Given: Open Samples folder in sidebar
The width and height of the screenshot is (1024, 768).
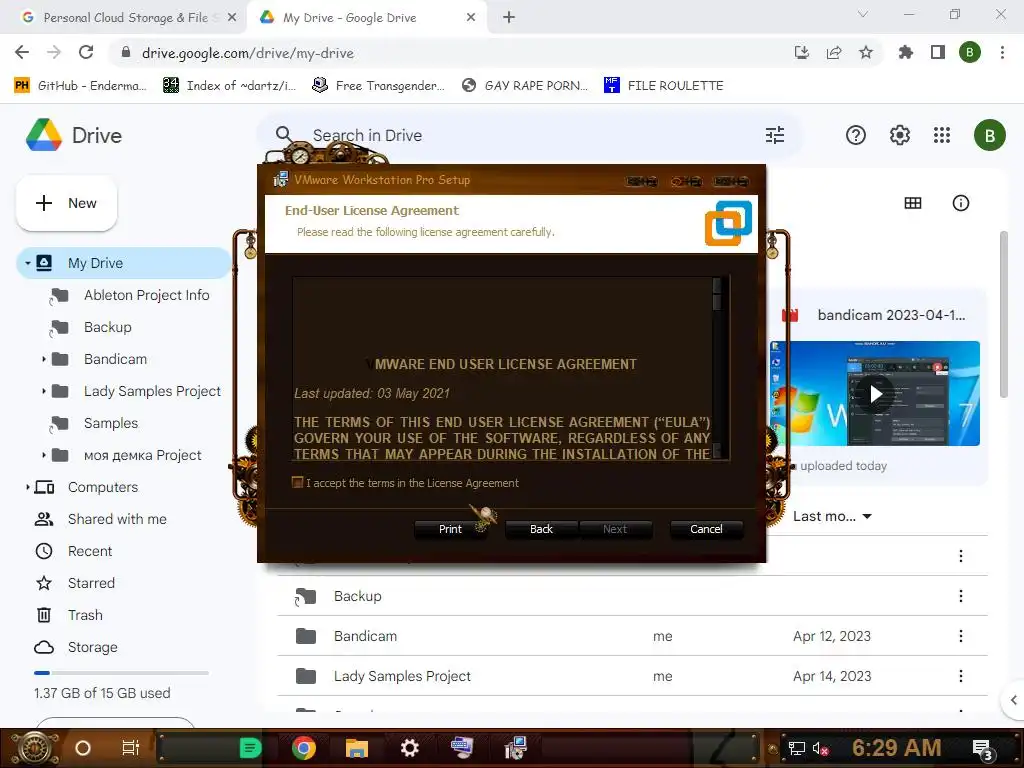Looking at the screenshot, I should [110, 423].
